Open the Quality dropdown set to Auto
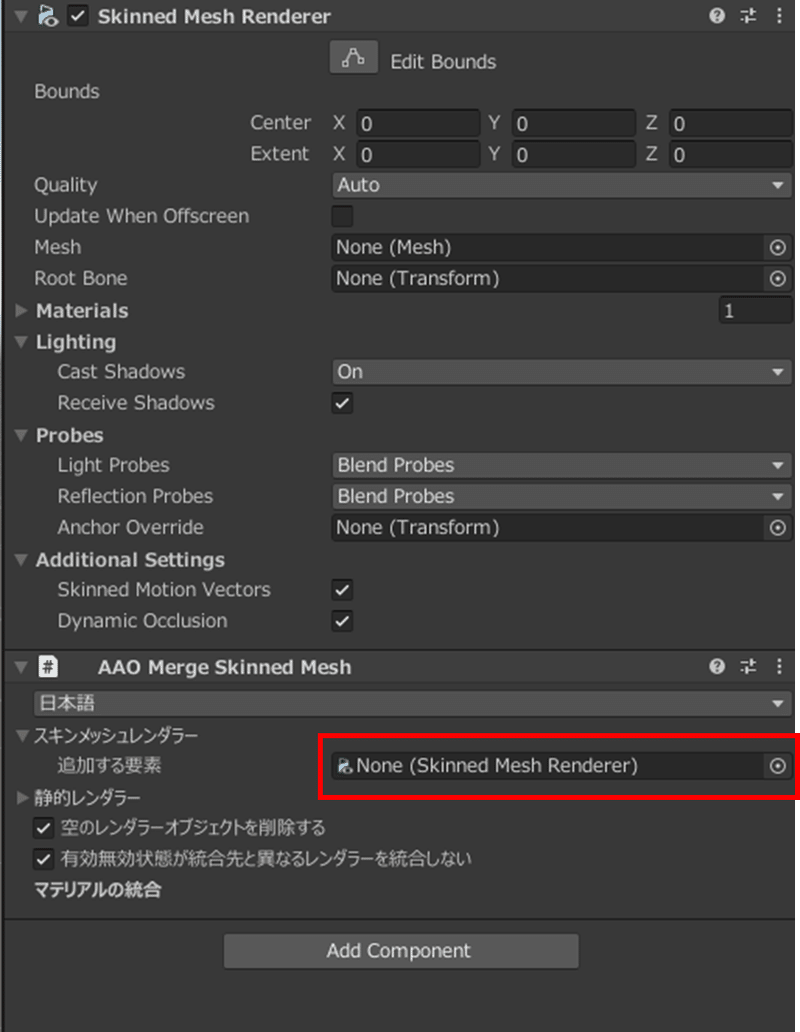The image size is (800, 1032). [562, 185]
